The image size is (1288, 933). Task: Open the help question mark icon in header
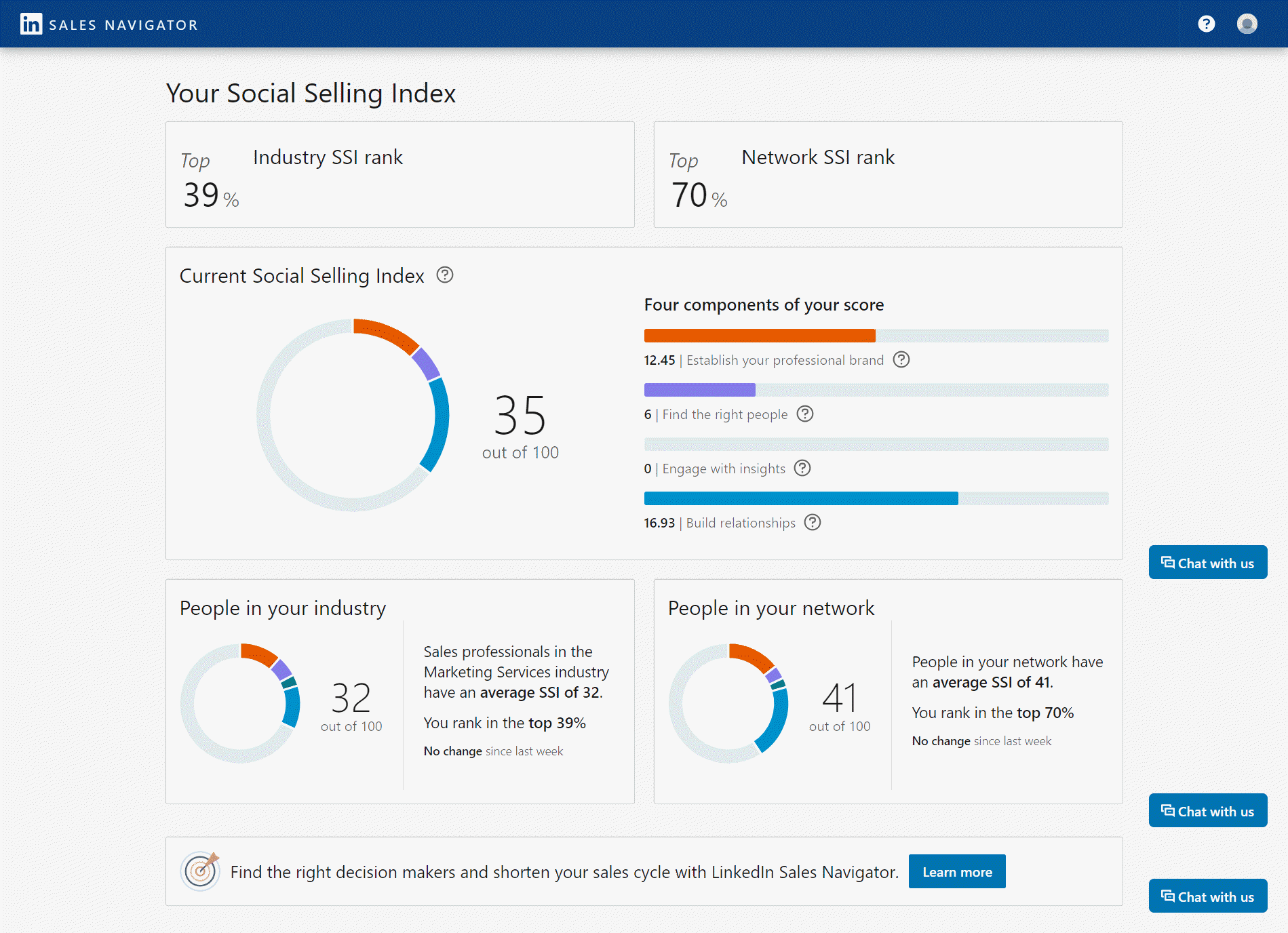(x=1206, y=24)
